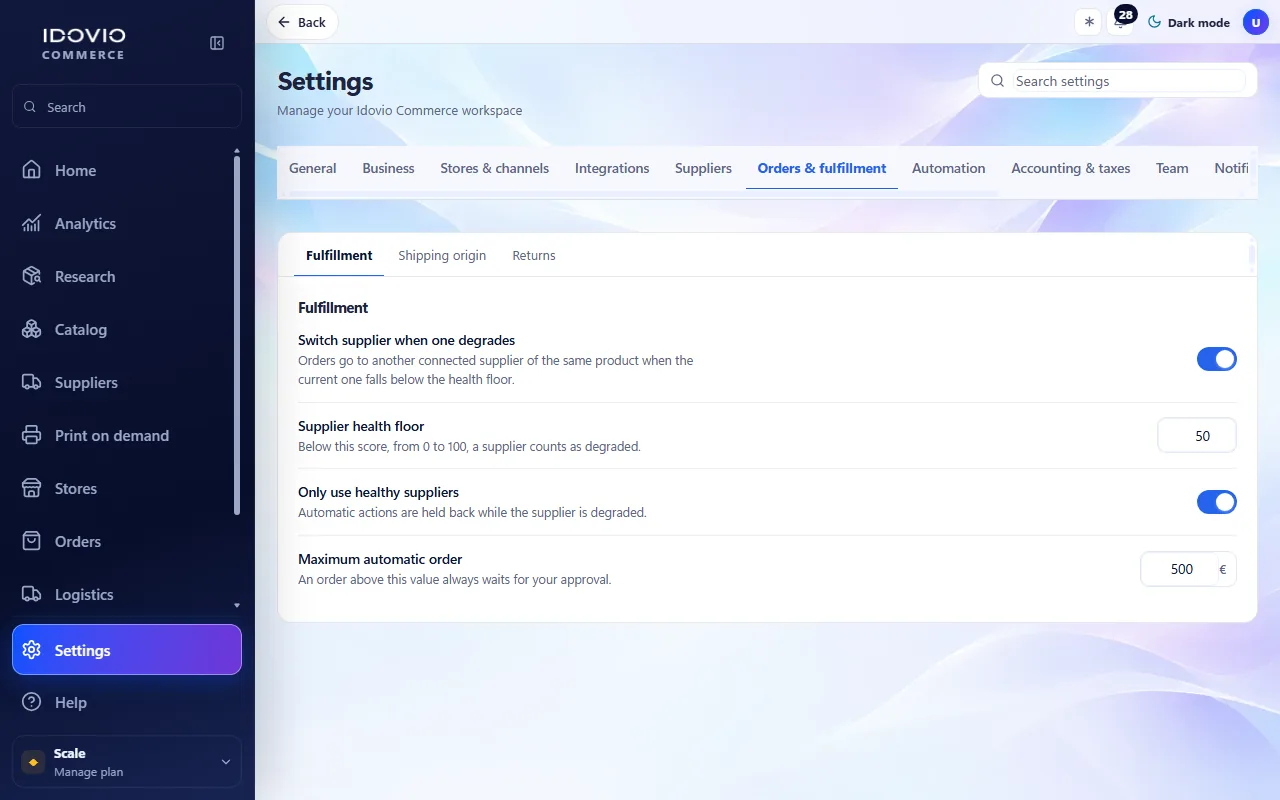
Task: Turn off Only use healthy suppliers
Action: pos(1217,502)
